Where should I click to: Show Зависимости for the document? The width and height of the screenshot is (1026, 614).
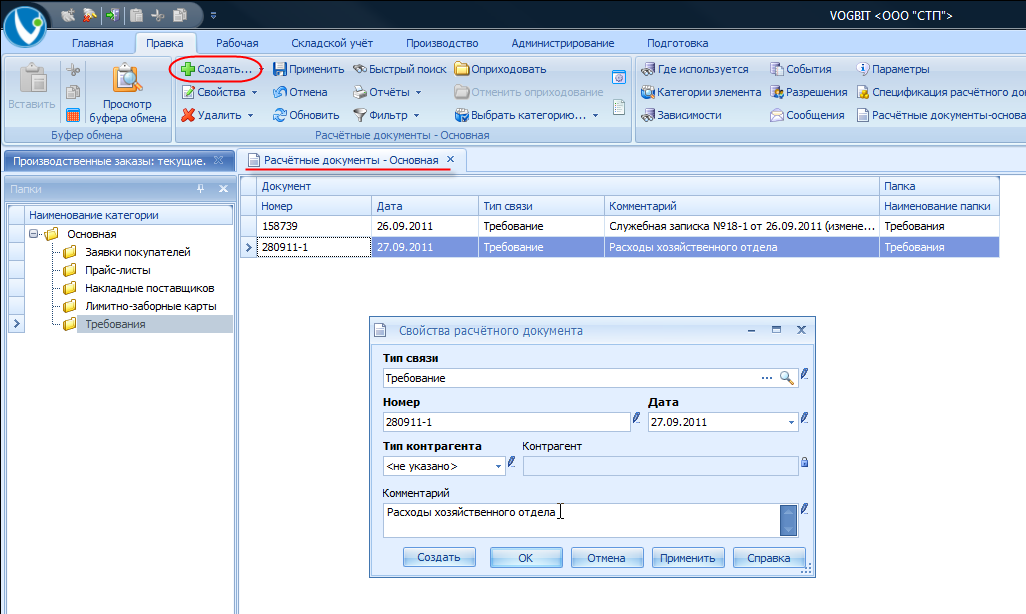(681, 115)
